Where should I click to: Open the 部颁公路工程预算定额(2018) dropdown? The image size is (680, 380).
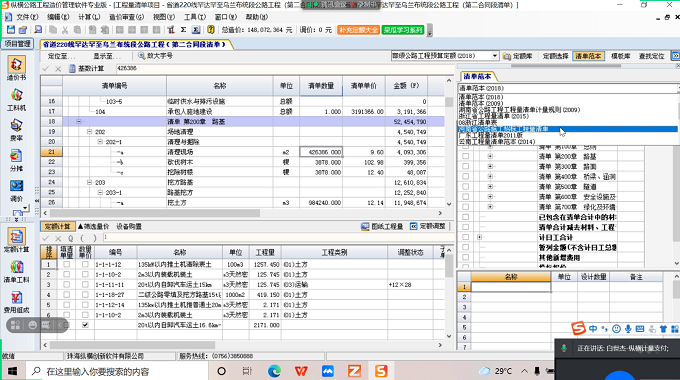tap(494, 56)
